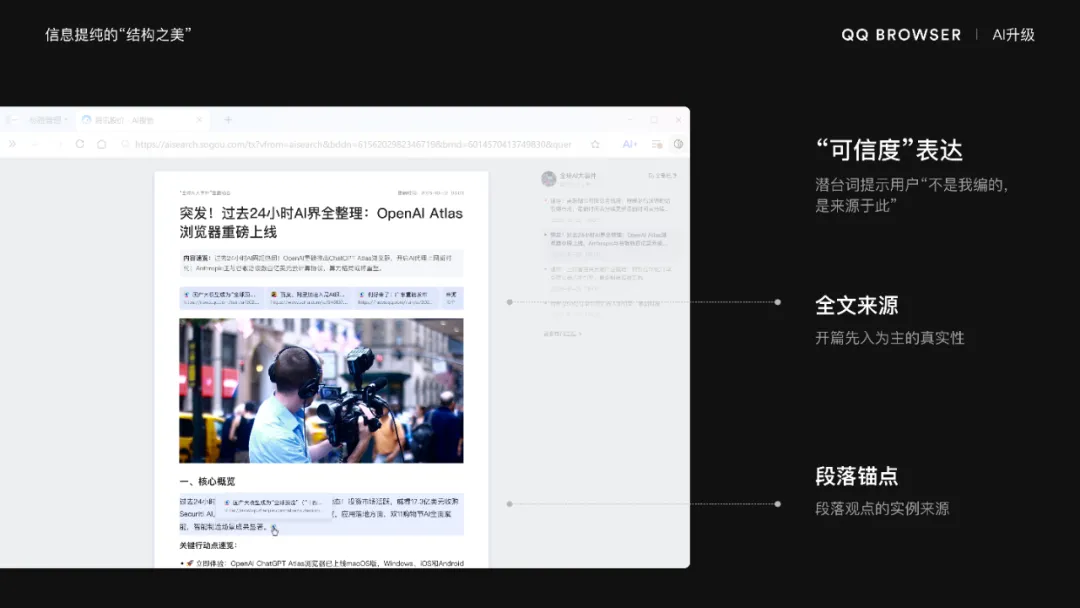1080x608 pixels.
Task: Click the new tab plus icon
Action: 228,120
